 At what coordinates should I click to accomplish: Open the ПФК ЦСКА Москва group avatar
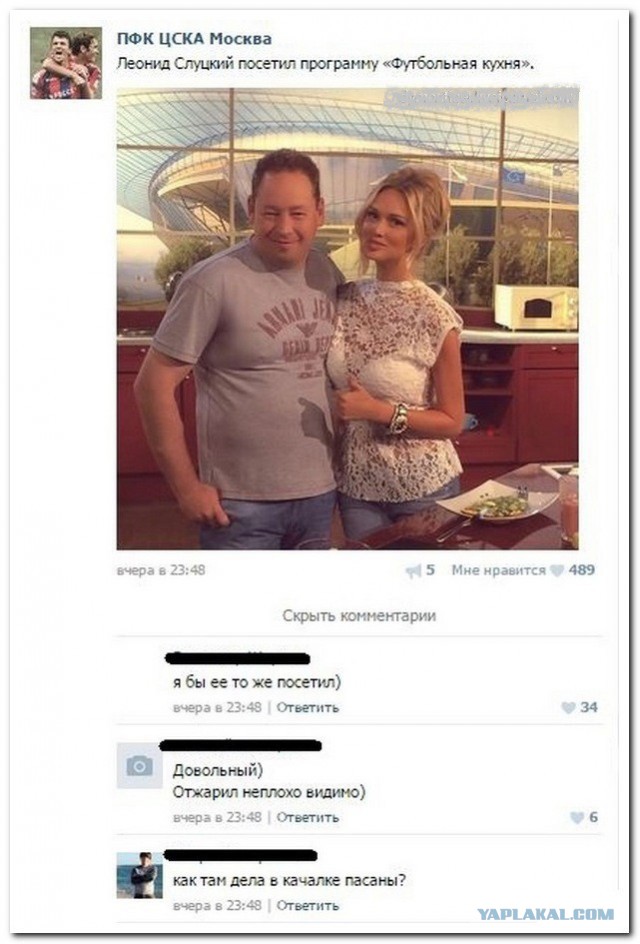tap(66, 63)
